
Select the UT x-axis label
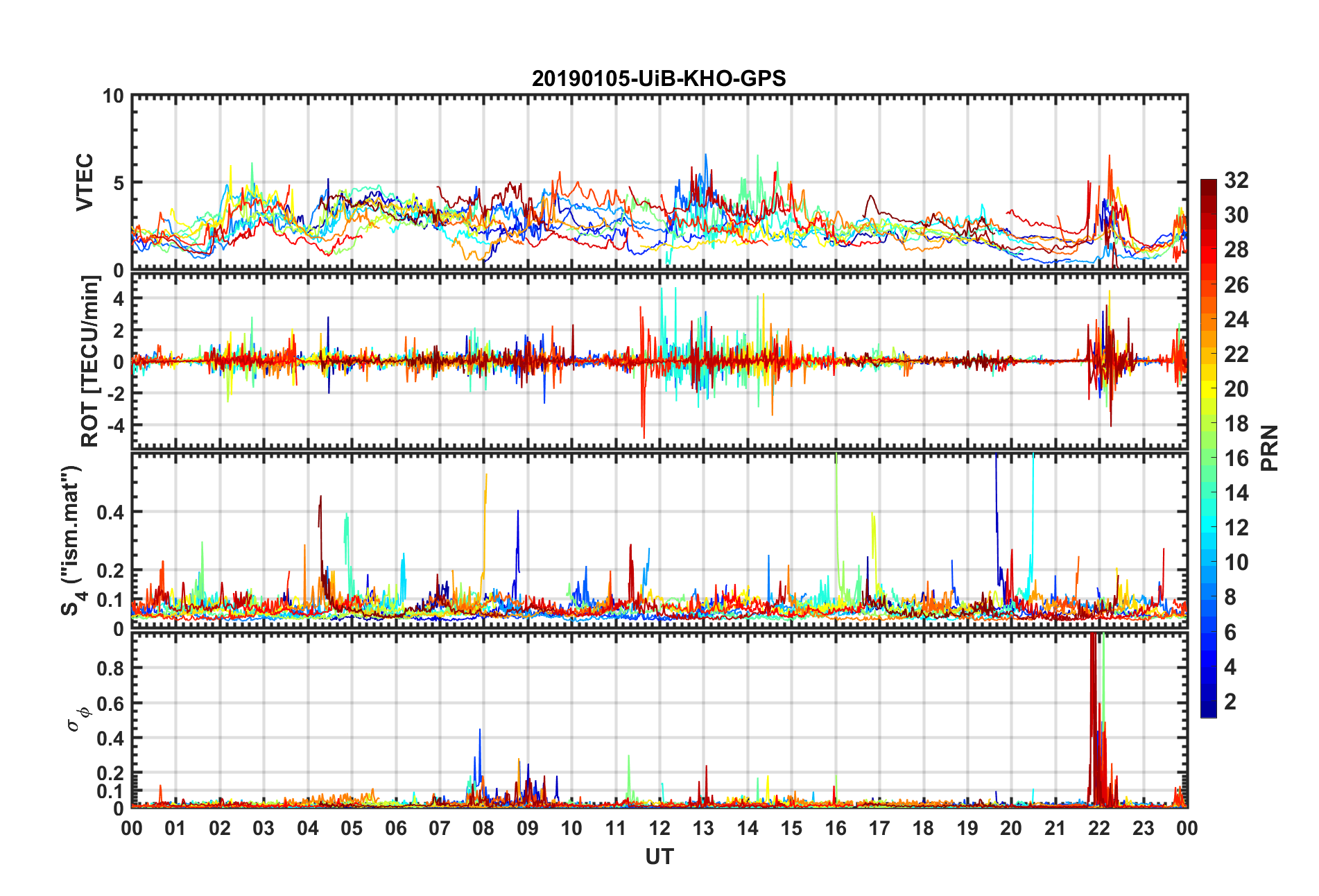[659, 857]
